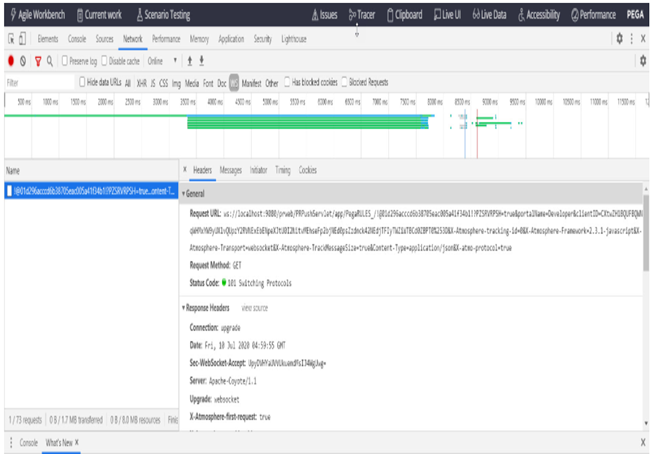Open DevTools settings gear icon
Image resolution: width=650 pixels, height=454 pixels.
click(619, 38)
